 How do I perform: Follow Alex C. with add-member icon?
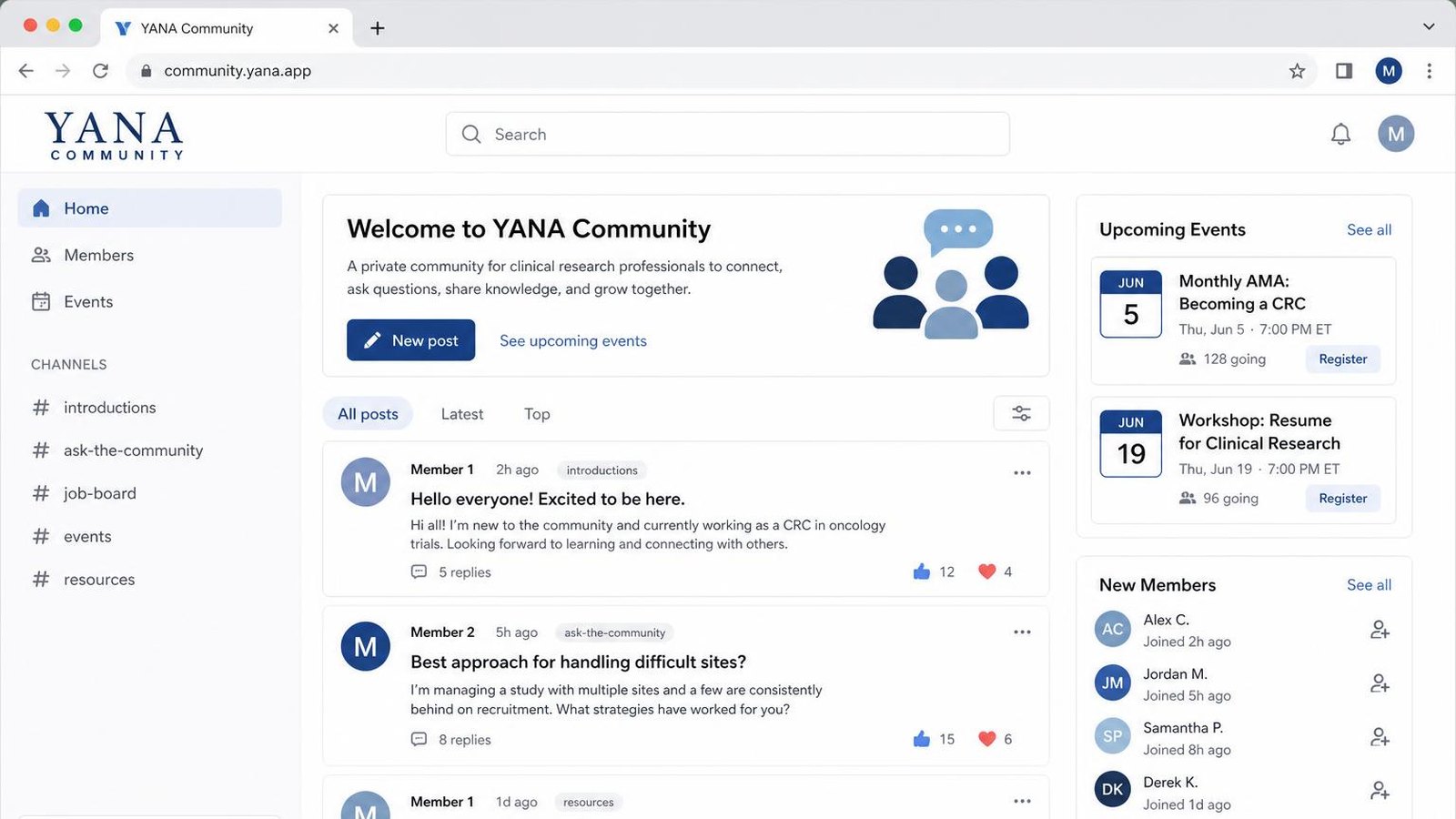(1380, 629)
